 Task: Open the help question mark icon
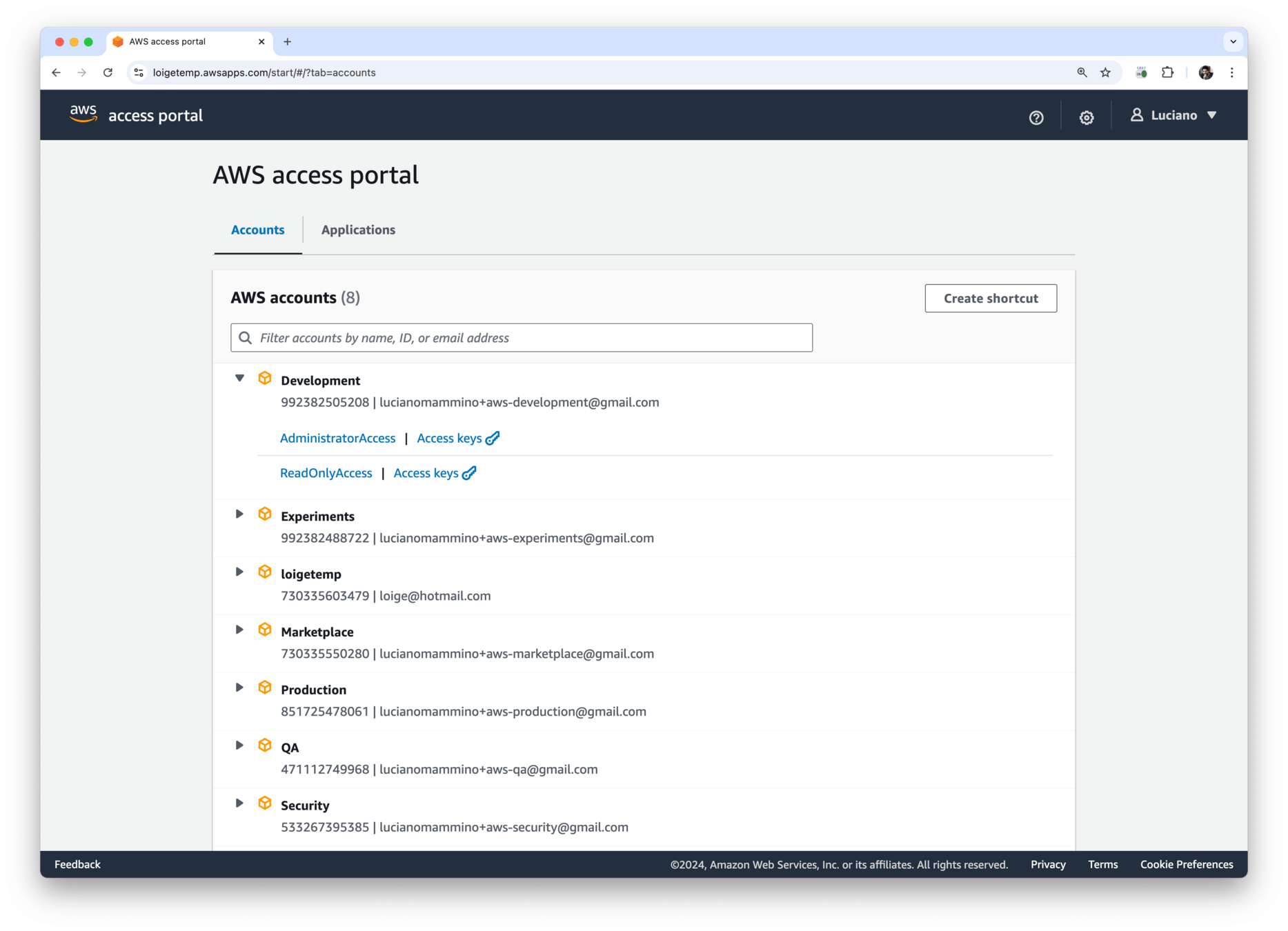point(1036,117)
